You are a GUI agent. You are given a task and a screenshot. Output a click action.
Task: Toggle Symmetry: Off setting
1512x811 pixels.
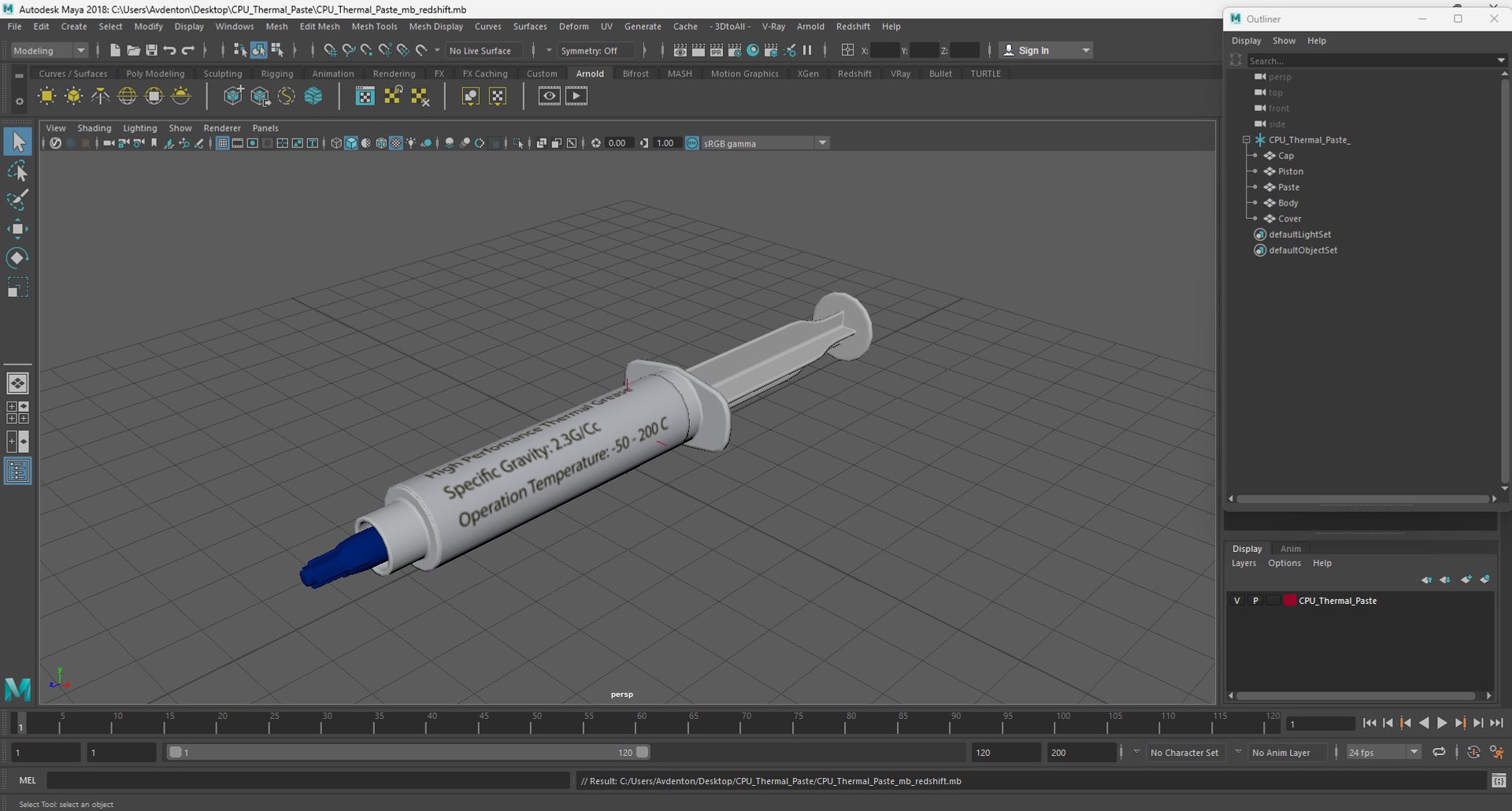pyautogui.click(x=595, y=50)
